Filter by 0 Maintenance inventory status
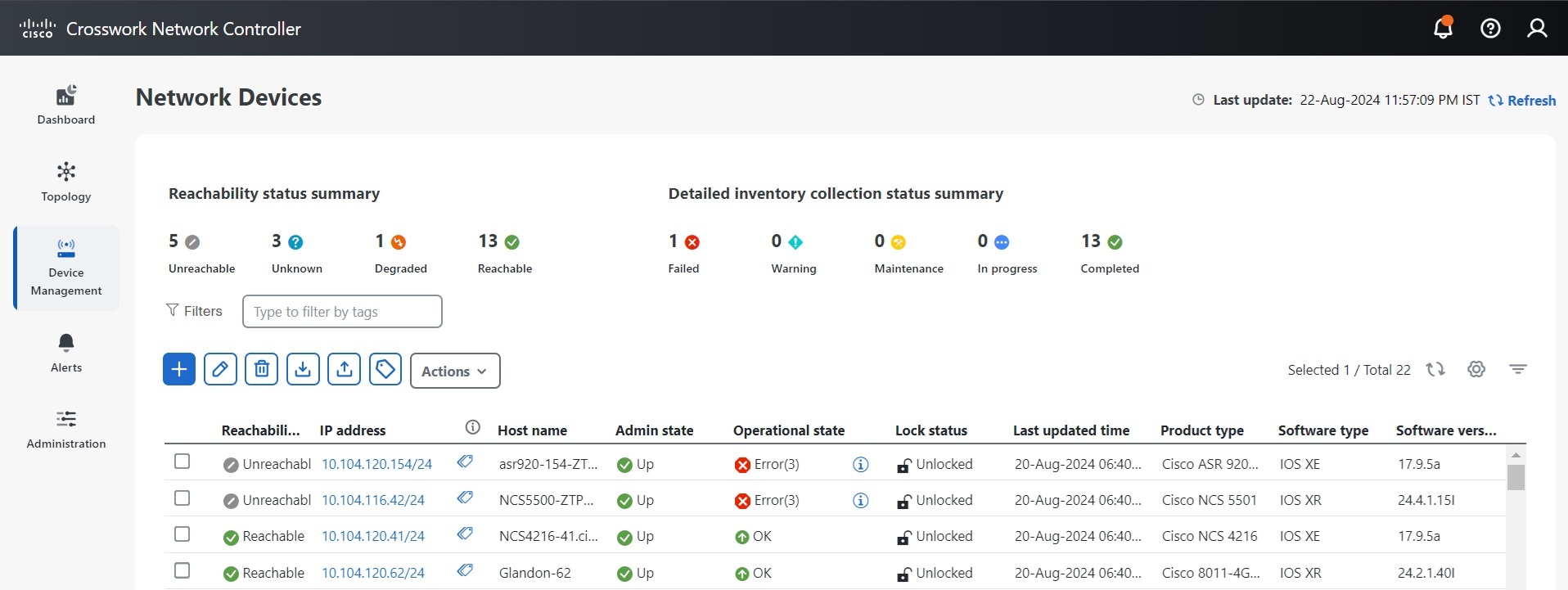Image resolution: width=1568 pixels, height=590 pixels. click(x=908, y=253)
